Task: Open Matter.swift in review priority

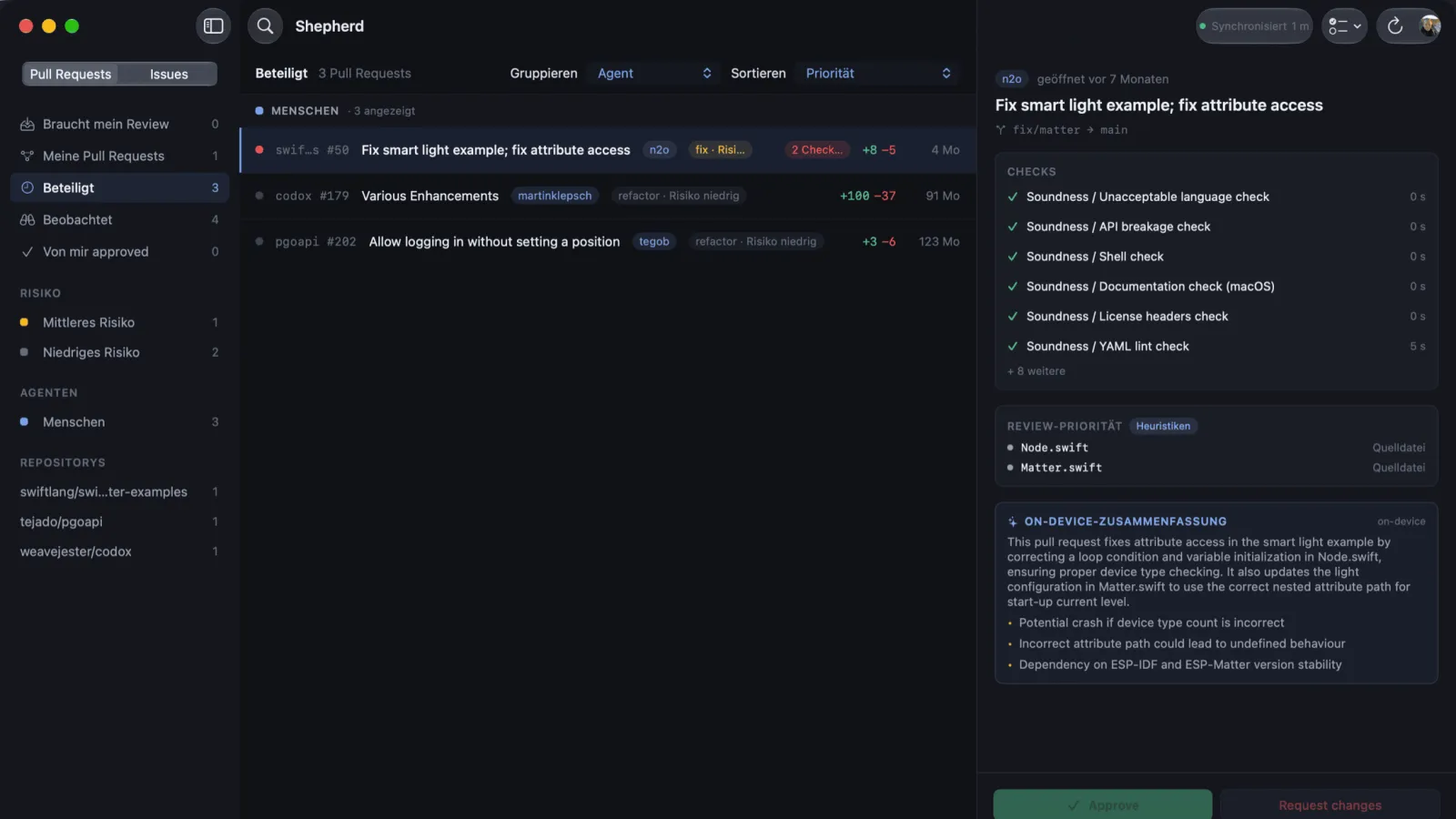Action: pos(1216,468)
